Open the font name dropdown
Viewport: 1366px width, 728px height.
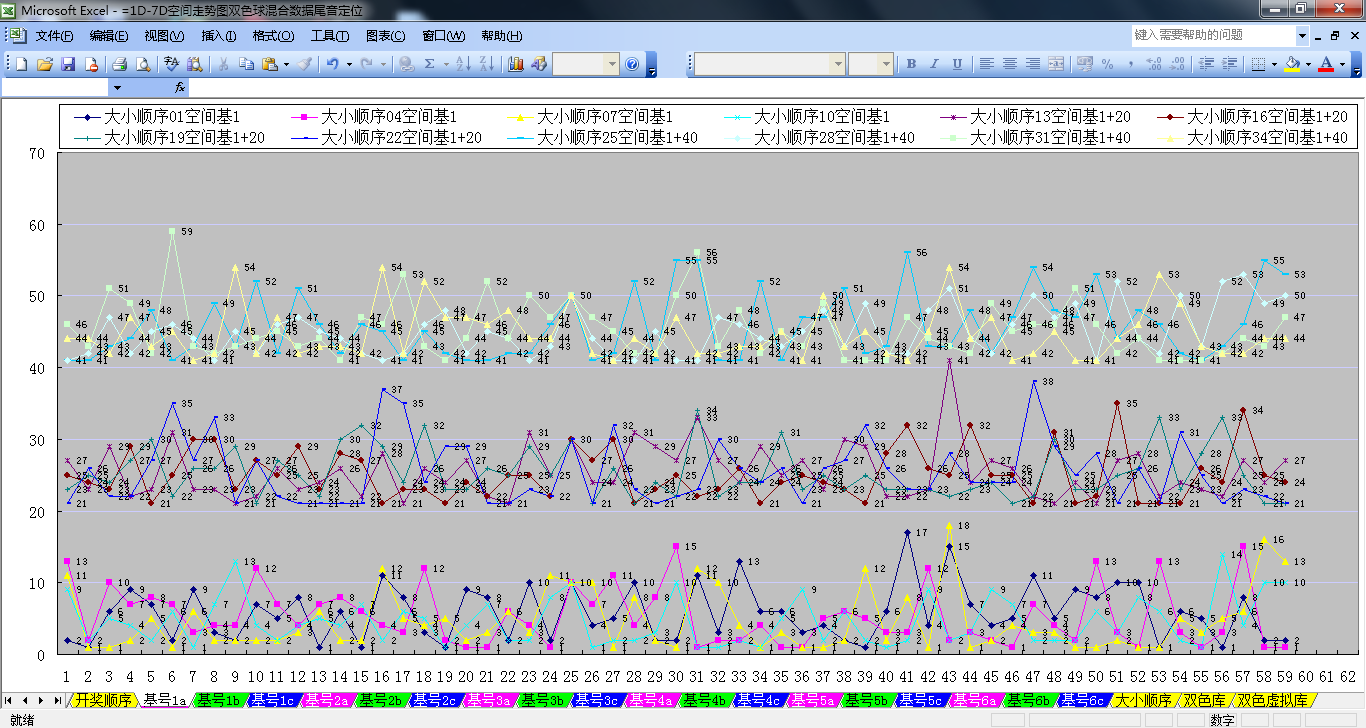tap(838, 64)
